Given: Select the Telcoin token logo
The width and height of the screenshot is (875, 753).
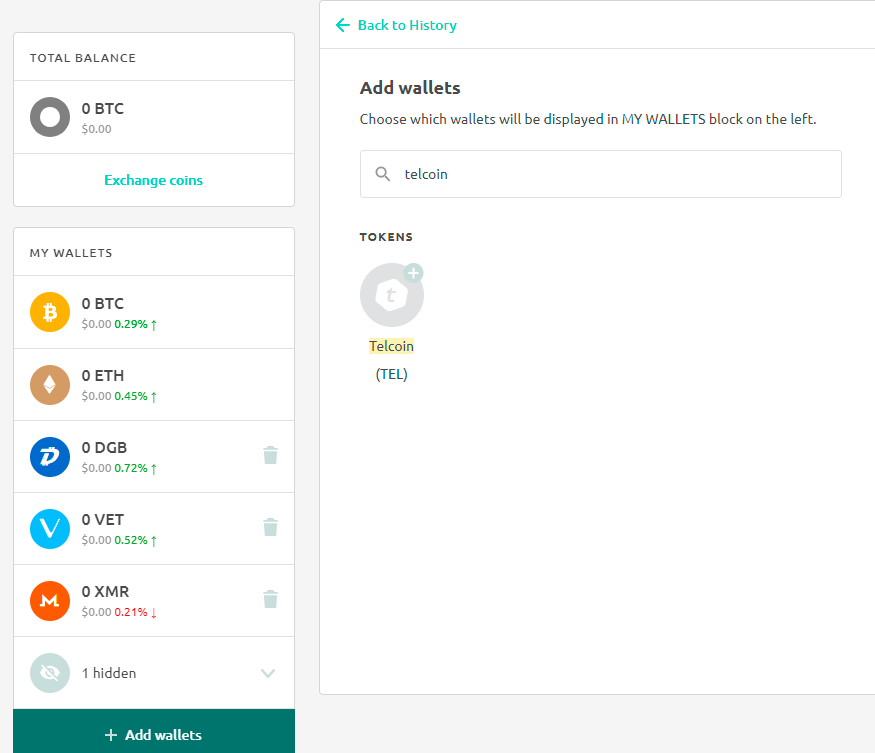Looking at the screenshot, I should coord(392,295).
